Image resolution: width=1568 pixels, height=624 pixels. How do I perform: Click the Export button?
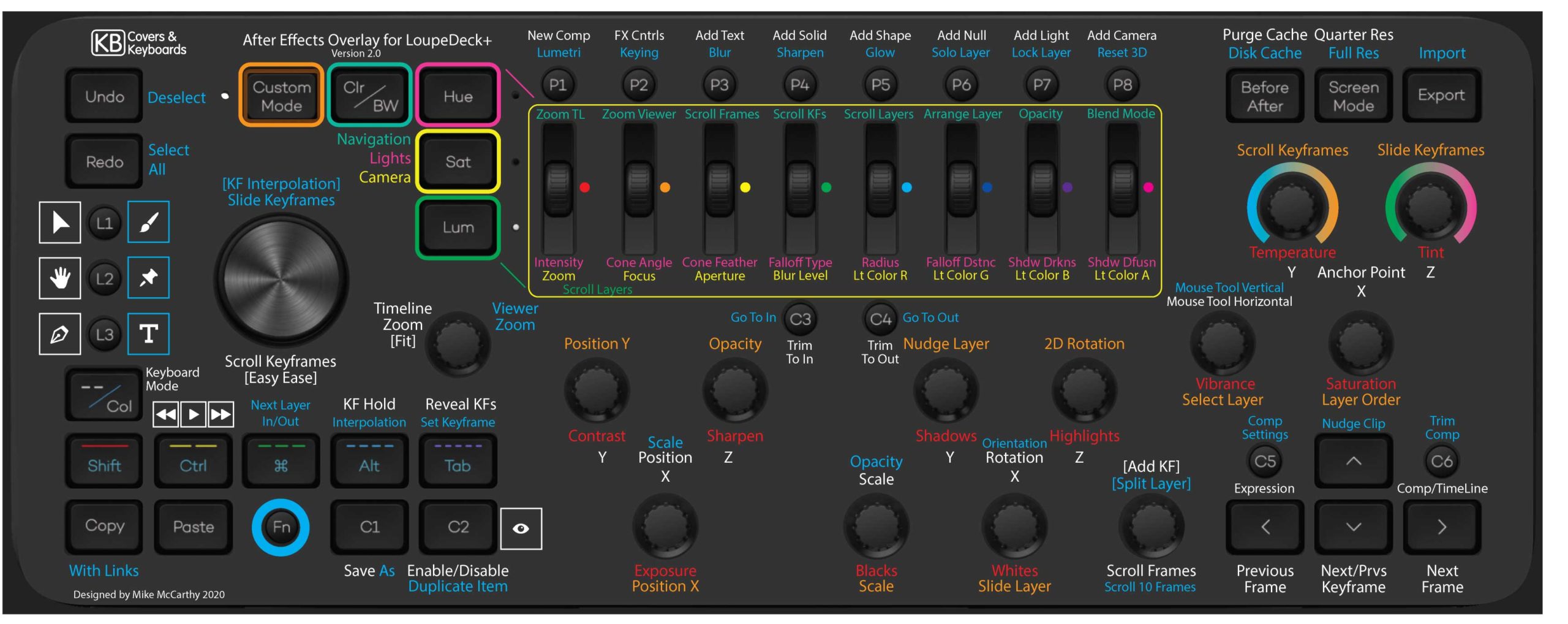(x=1442, y=96)
